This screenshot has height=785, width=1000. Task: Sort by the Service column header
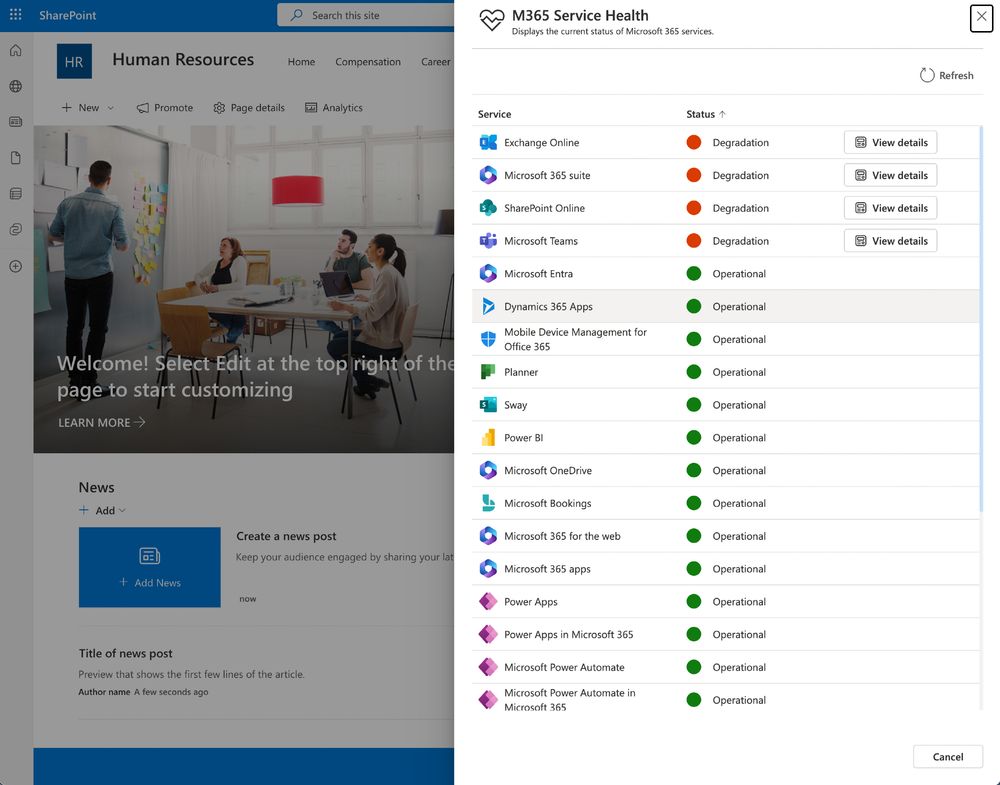tap(494, 114)
